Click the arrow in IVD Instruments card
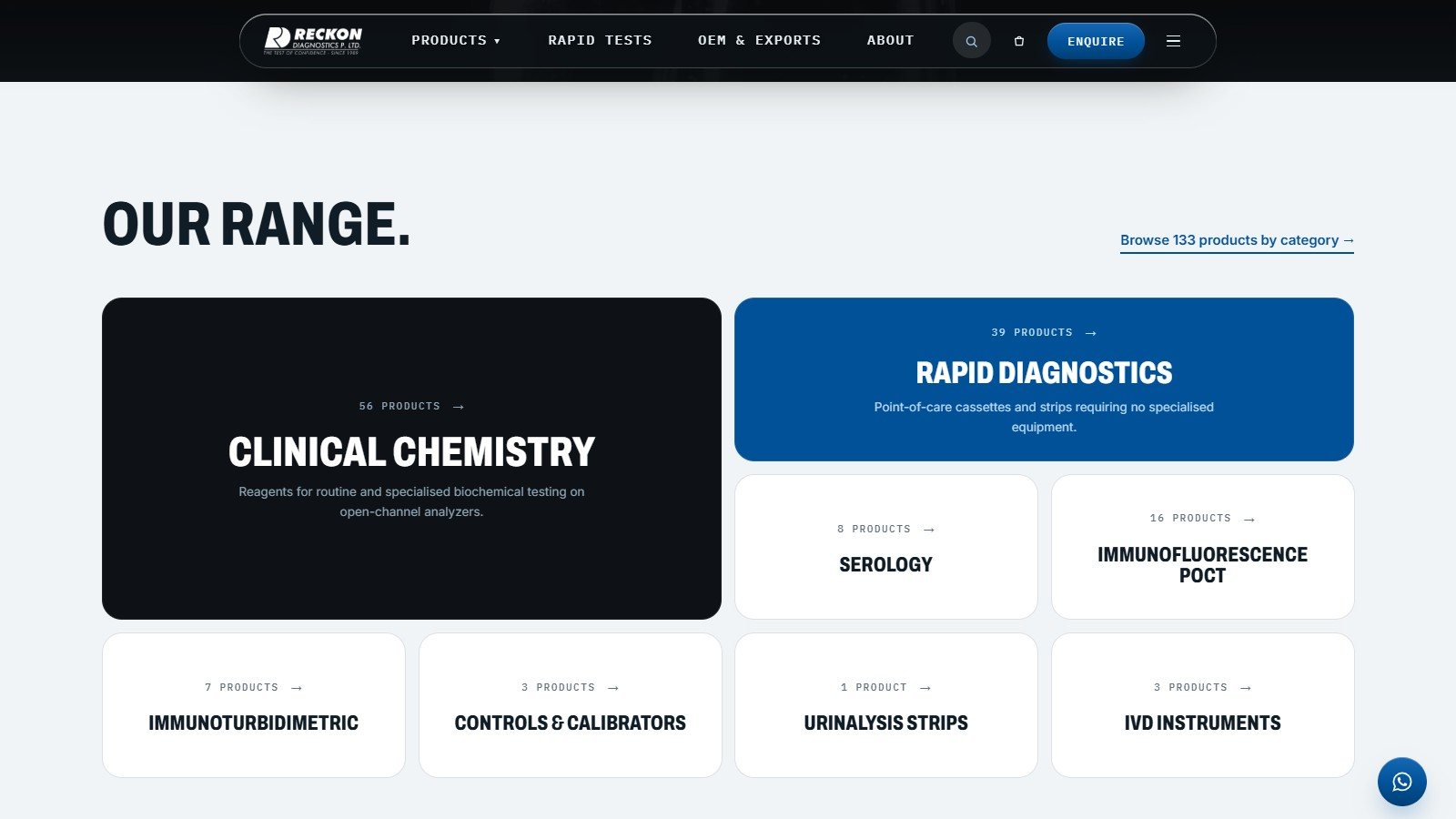 click(1246, 688)
